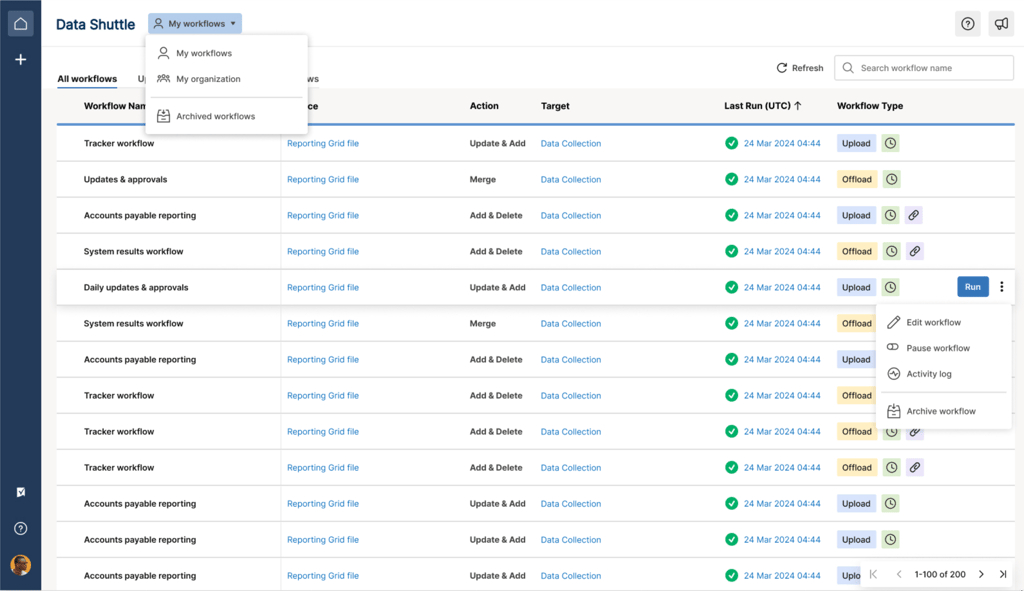Open the My workflows dropdown

[x=194, y=23]
